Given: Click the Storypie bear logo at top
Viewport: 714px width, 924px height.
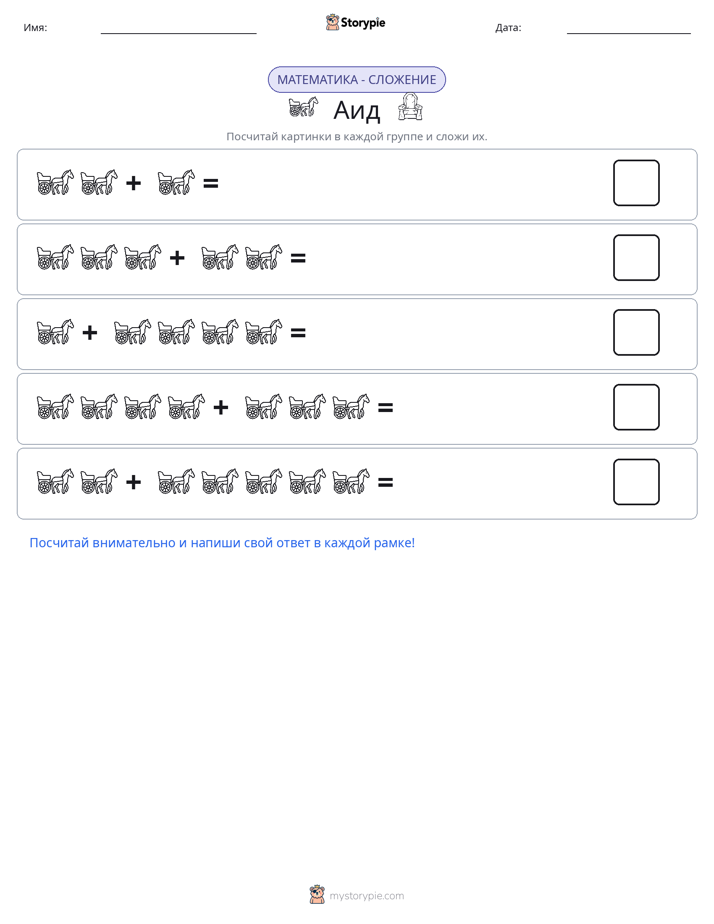Looking at the screenshot, I should click(x=332, y=22).
